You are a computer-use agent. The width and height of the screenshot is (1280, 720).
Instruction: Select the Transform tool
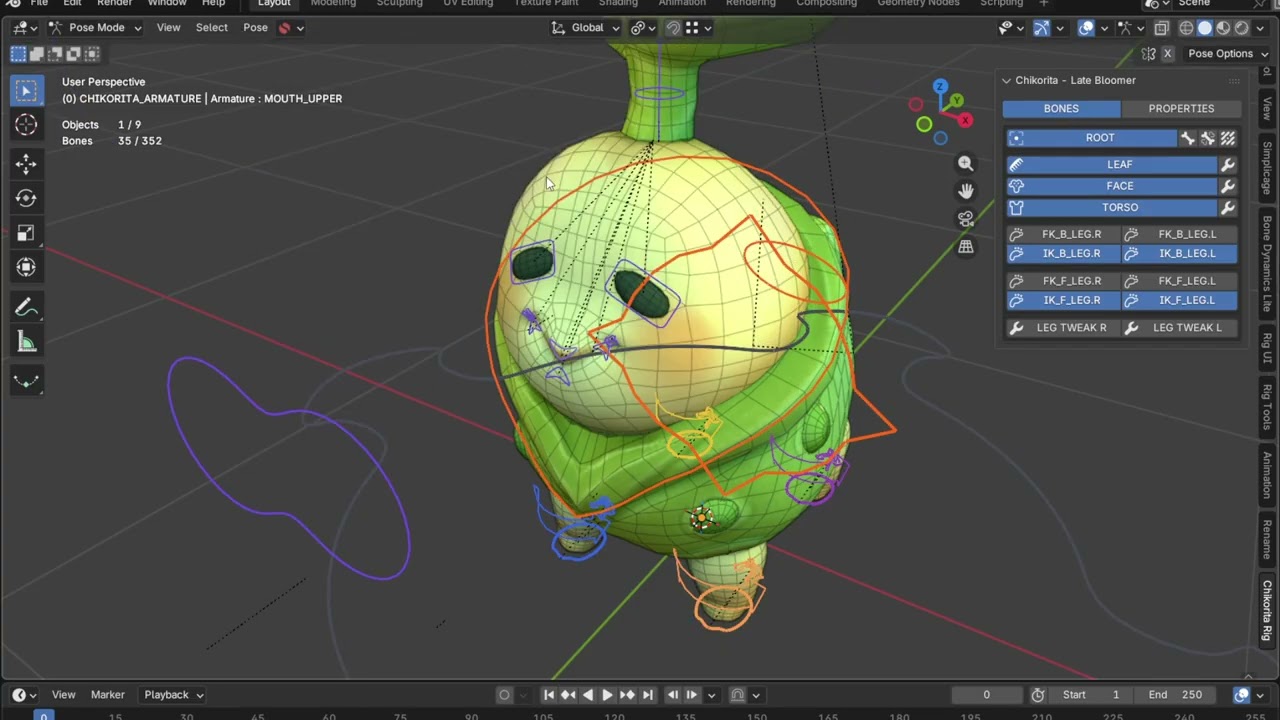click(x=26, y=267)
